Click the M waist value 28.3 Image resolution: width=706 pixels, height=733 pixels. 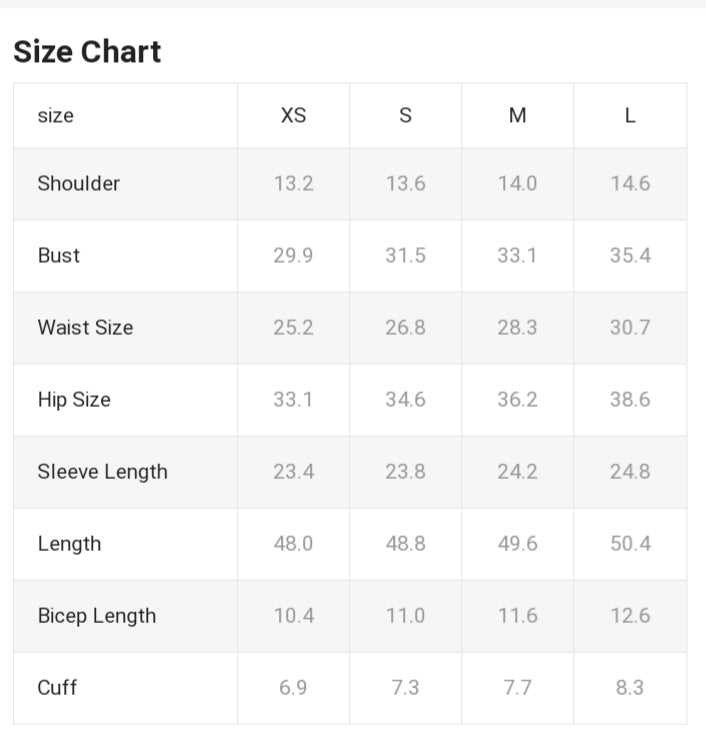517,328
